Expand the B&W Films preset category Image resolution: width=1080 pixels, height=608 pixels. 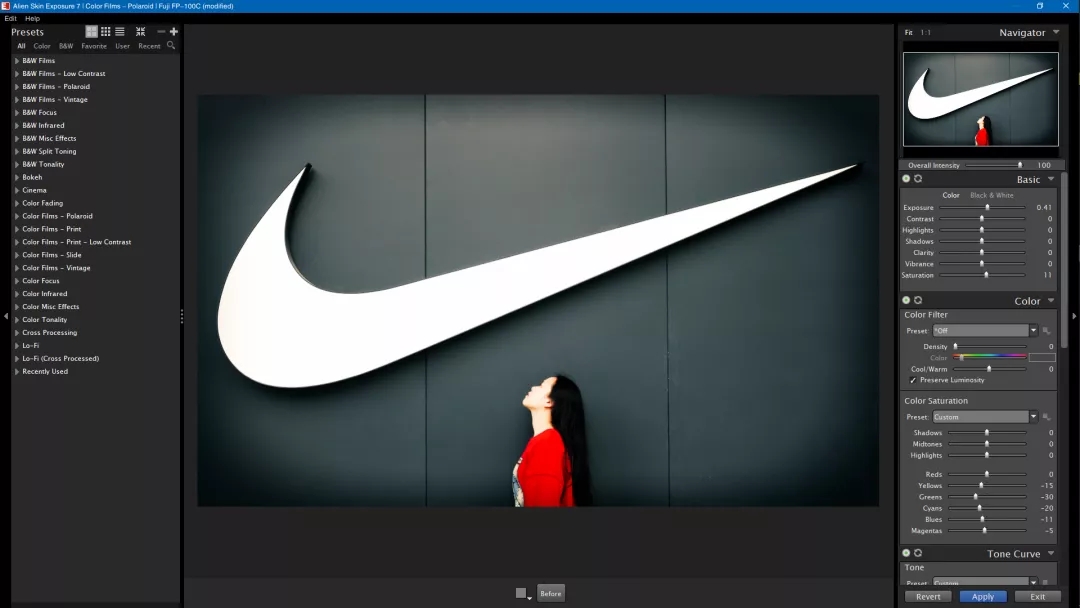[x=17, y=61]
